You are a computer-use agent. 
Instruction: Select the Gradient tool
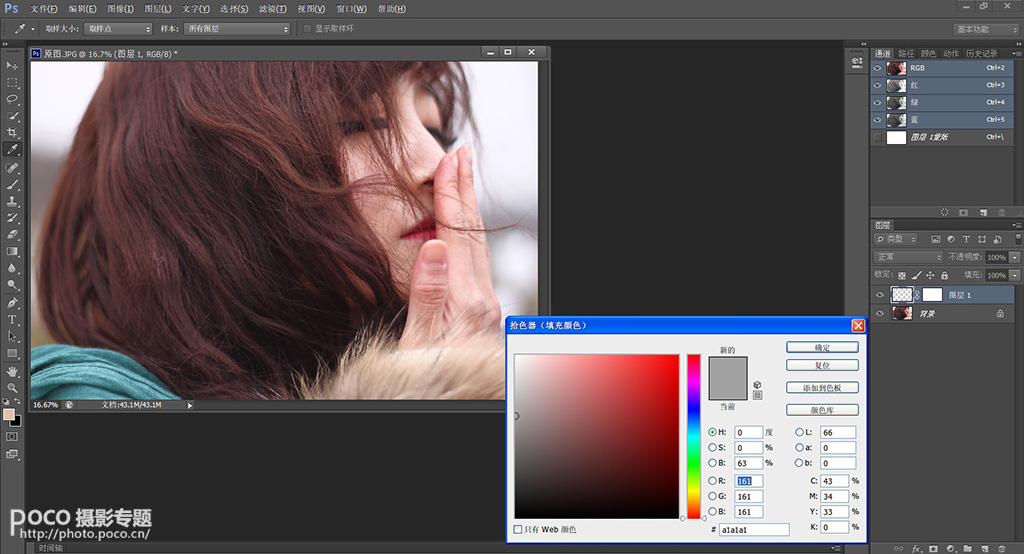pos(12,251)
